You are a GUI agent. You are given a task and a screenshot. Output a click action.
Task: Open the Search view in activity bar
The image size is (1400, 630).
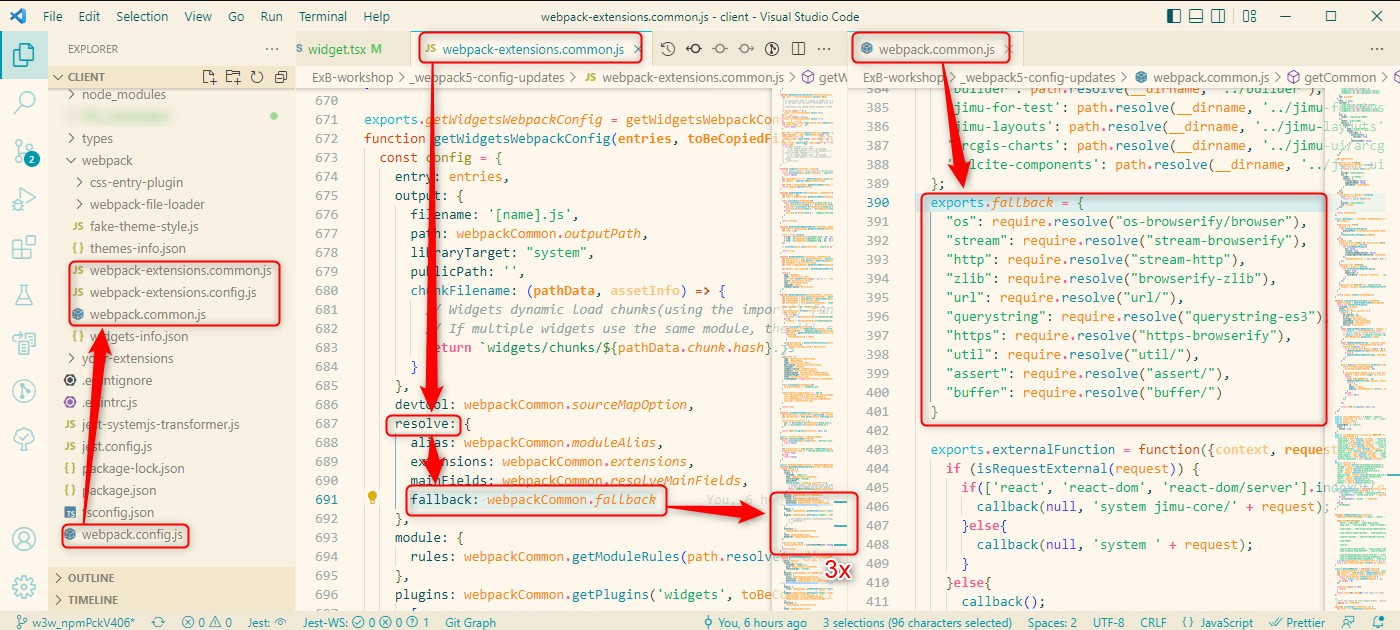click(x=24, y=103)
